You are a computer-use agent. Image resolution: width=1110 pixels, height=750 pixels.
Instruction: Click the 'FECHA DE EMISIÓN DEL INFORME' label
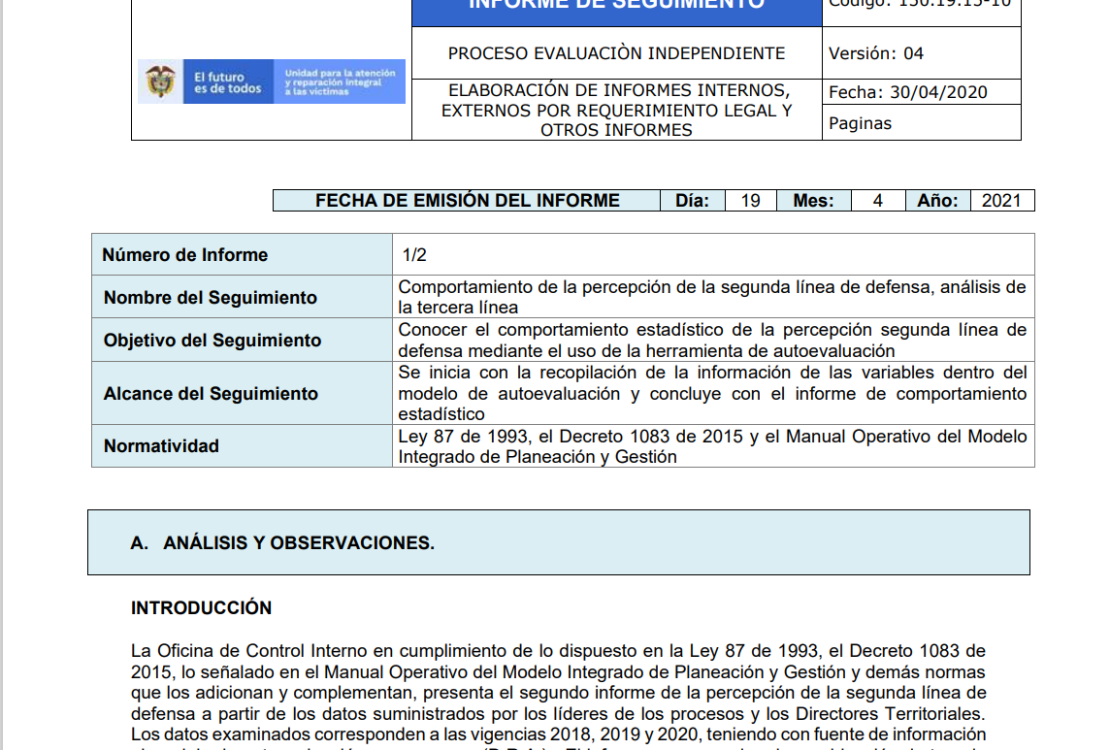[x=467, y=200]
